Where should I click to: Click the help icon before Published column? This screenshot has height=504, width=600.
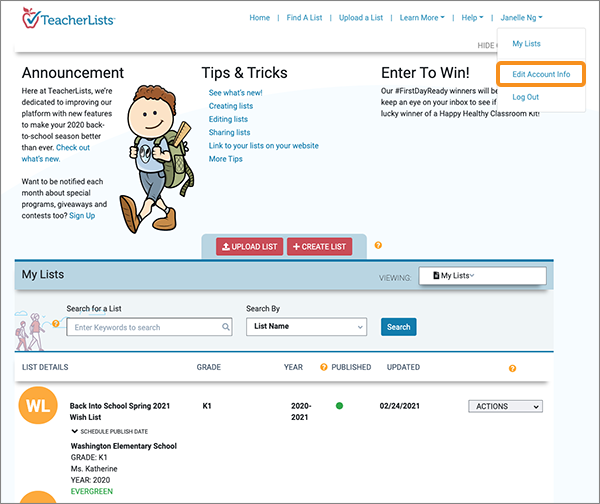tap(324, 367)
